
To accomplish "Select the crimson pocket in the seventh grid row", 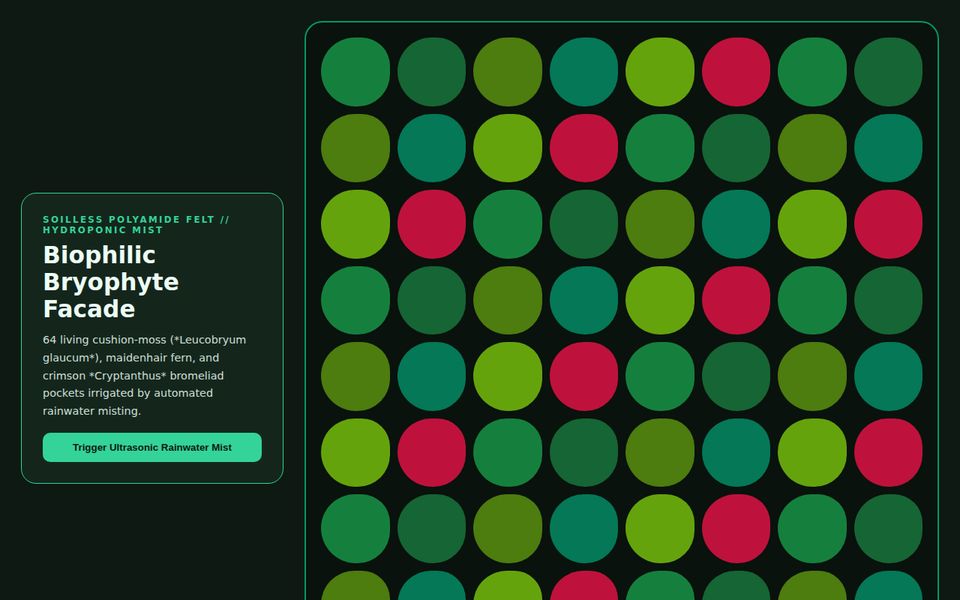I will coord(736,528).
